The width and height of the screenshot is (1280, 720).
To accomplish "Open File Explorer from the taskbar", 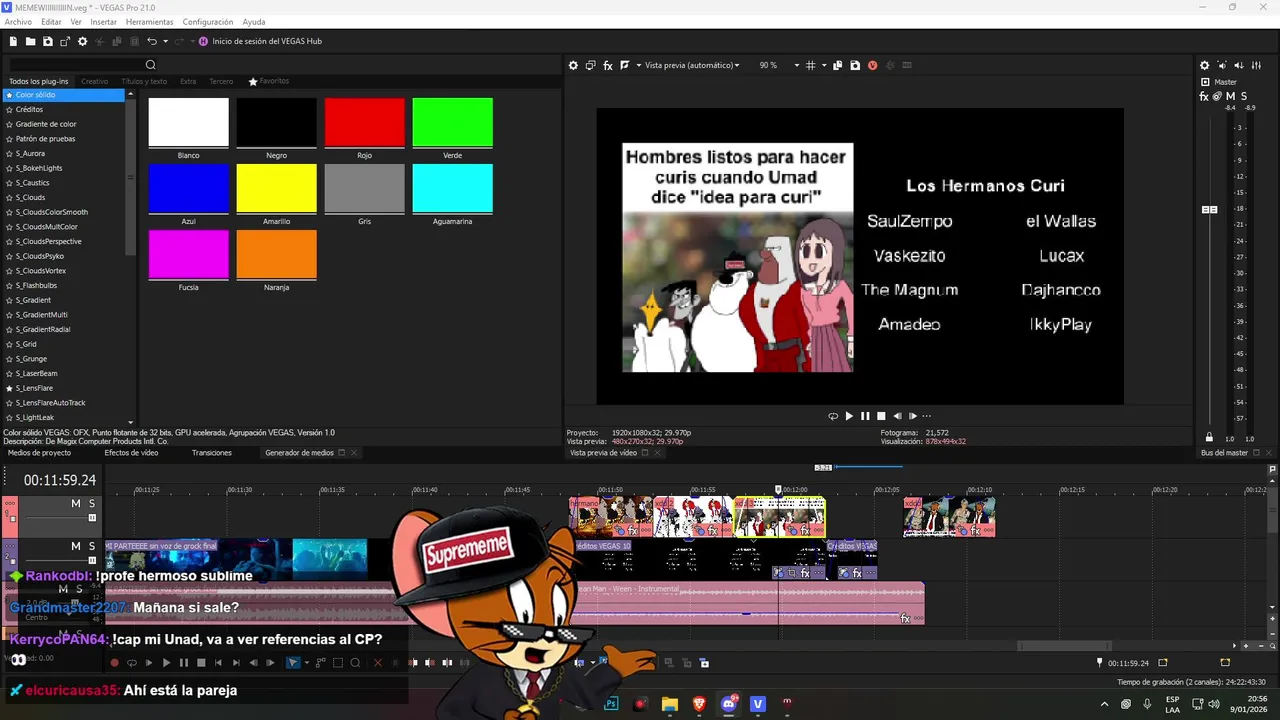I will [x=670, y=704].
